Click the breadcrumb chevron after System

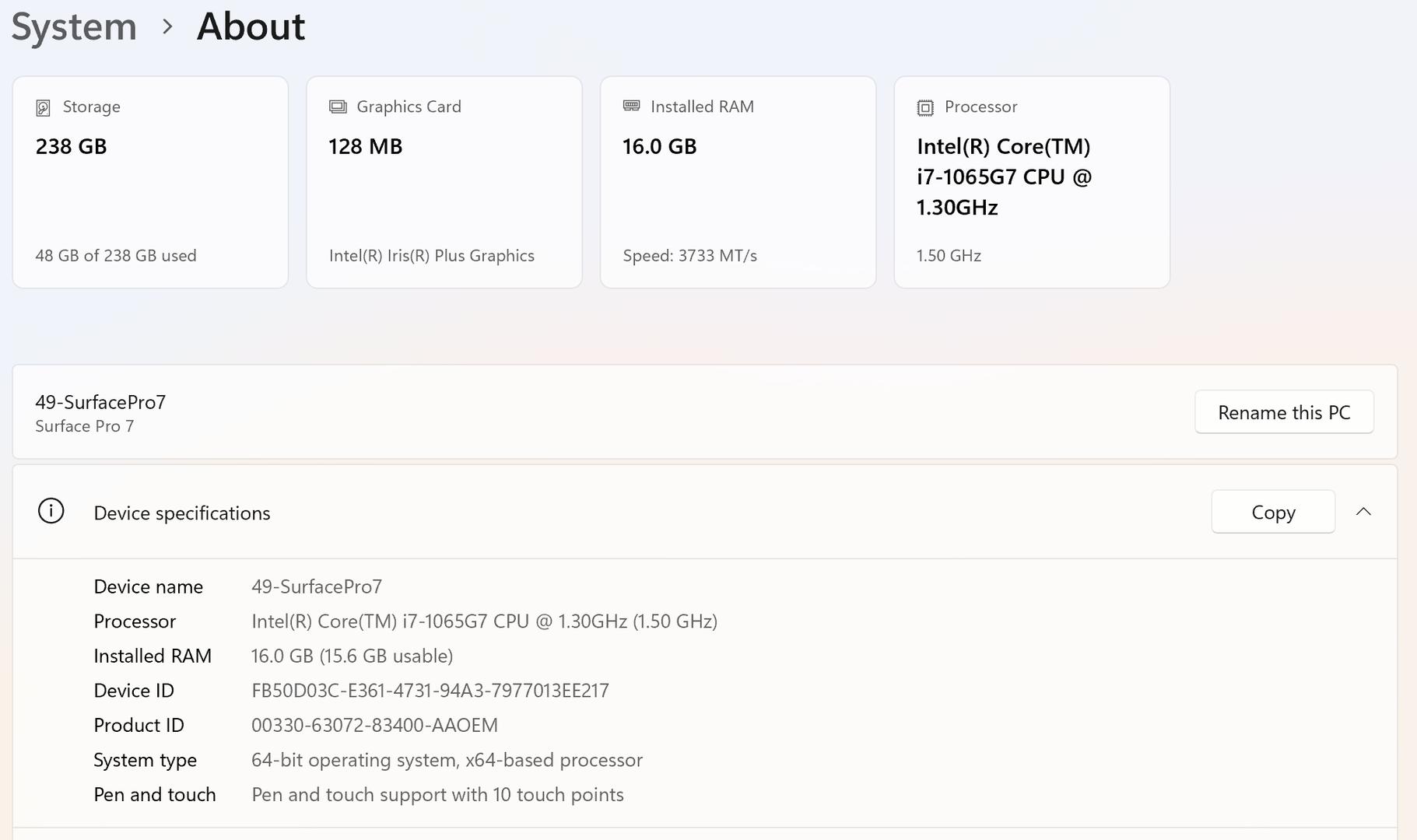pyautogui.click(x=167, y=27)
